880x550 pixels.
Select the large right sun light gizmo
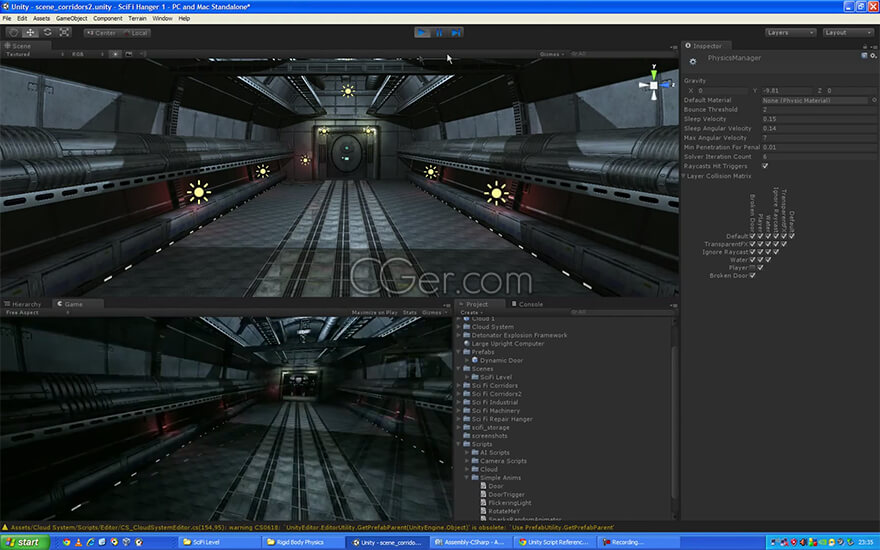[496, 194]
